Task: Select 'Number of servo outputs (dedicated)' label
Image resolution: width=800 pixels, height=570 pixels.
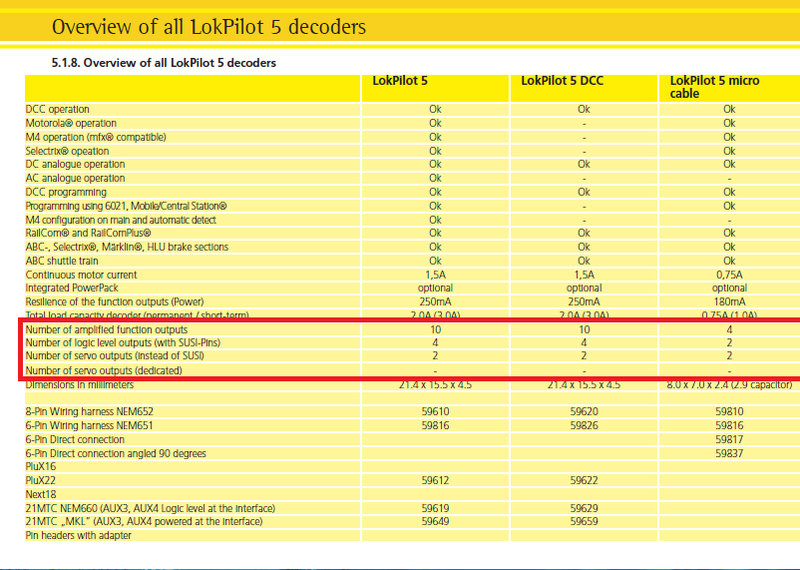Action: click(104, 370)
